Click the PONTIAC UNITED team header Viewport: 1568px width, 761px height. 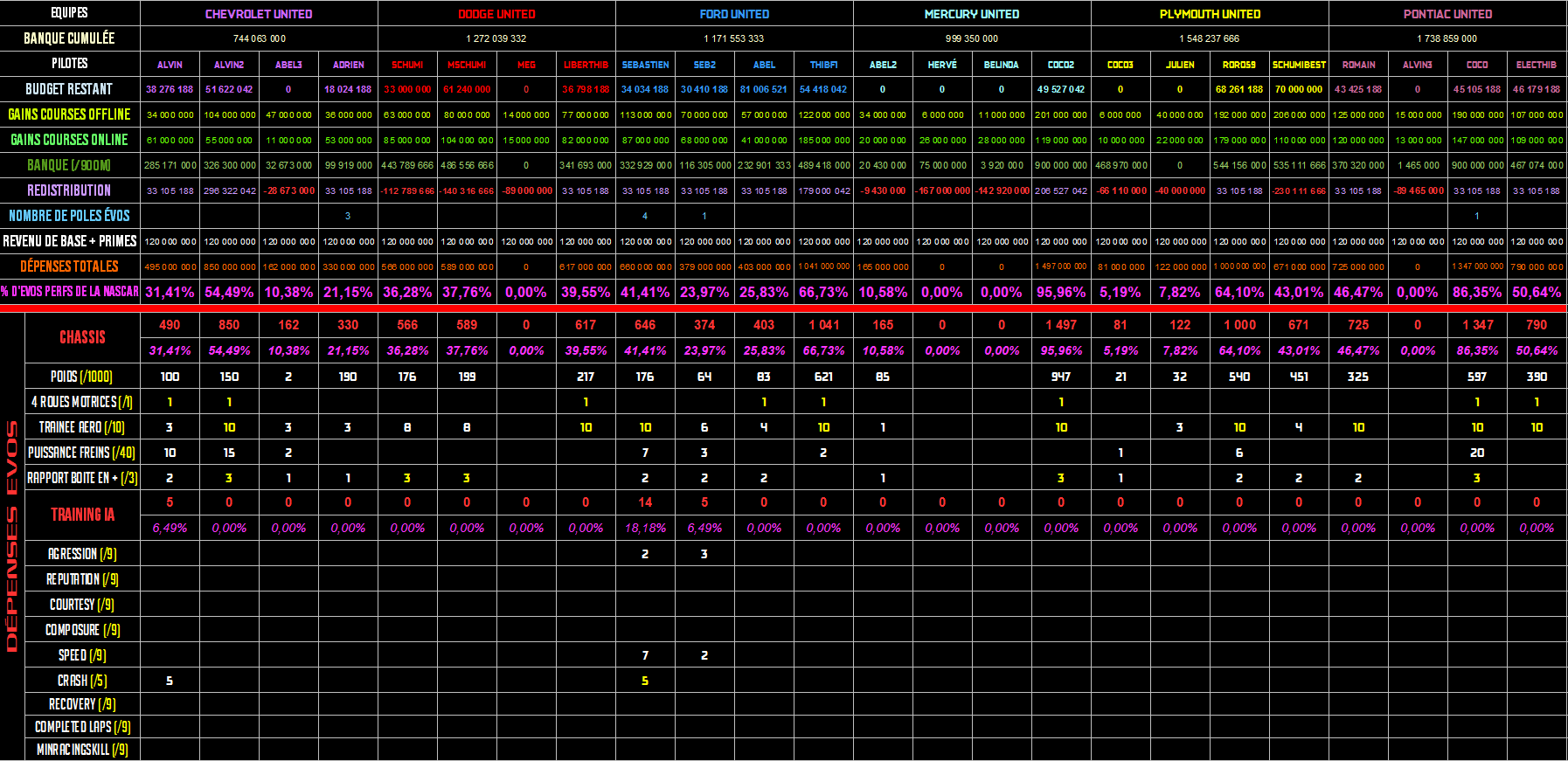click(1447, 14)
